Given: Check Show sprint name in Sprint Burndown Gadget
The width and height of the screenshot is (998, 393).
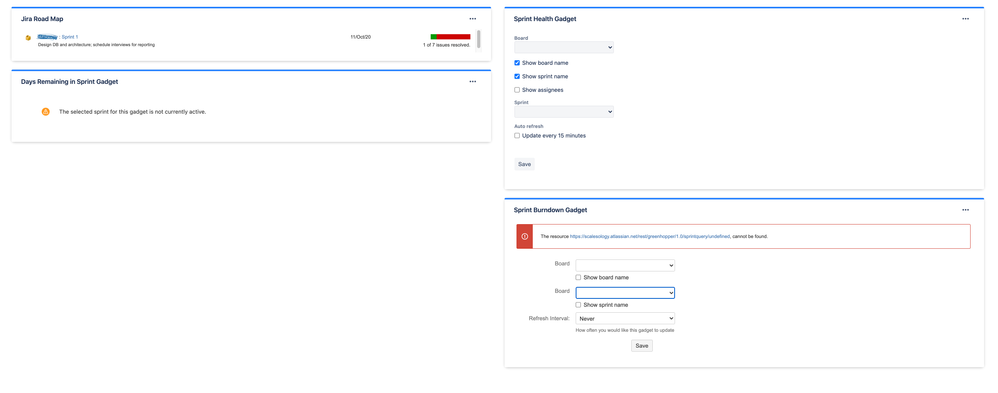Looking at the screenshot, I should pos(578,305).
